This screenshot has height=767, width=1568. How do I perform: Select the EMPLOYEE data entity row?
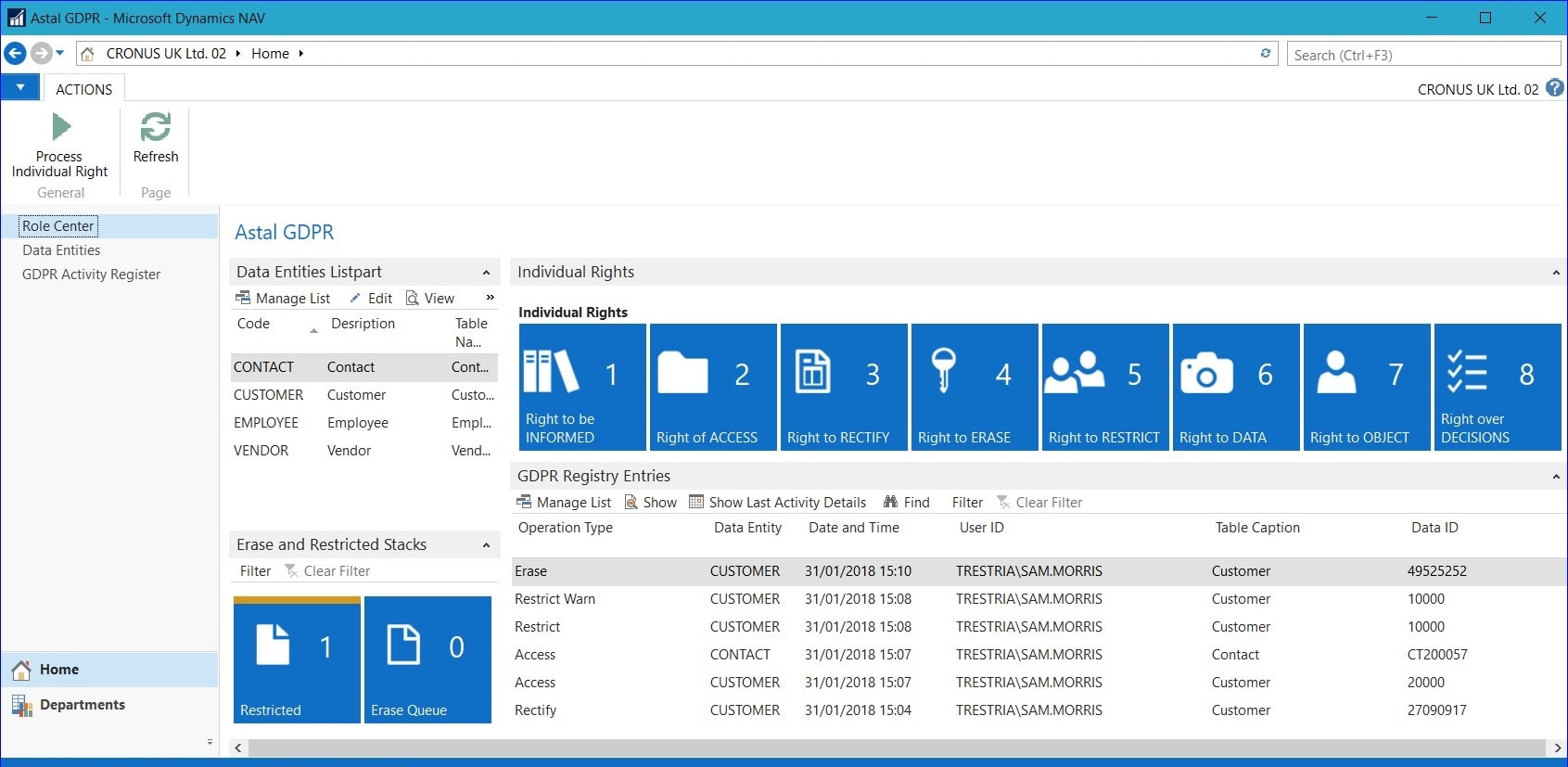click(364, 423)
